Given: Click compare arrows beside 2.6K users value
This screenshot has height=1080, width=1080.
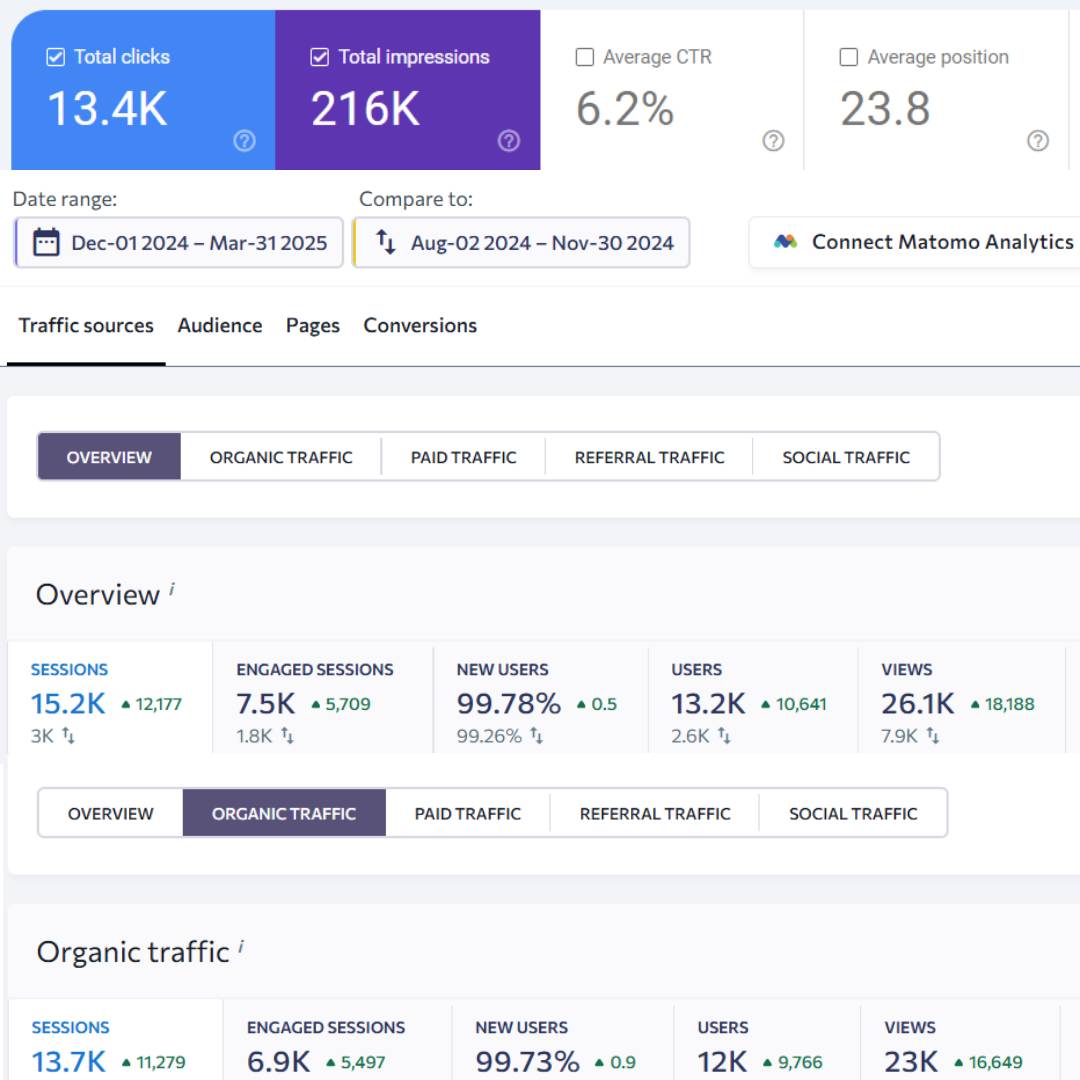Looking at the screenshot, I should (724, 736).
